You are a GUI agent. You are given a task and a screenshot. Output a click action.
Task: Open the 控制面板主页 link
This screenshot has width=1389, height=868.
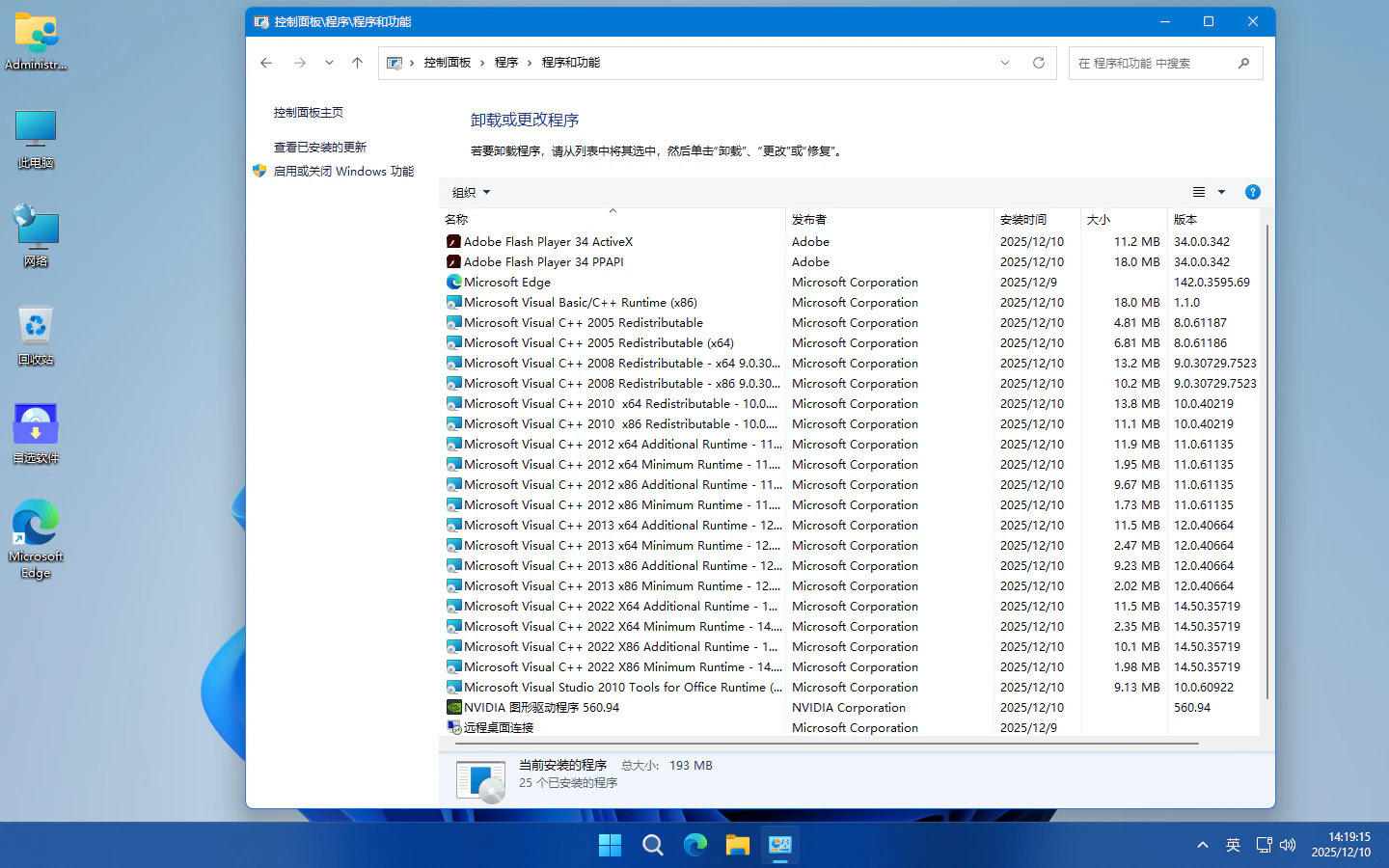(x=309, y=113)
